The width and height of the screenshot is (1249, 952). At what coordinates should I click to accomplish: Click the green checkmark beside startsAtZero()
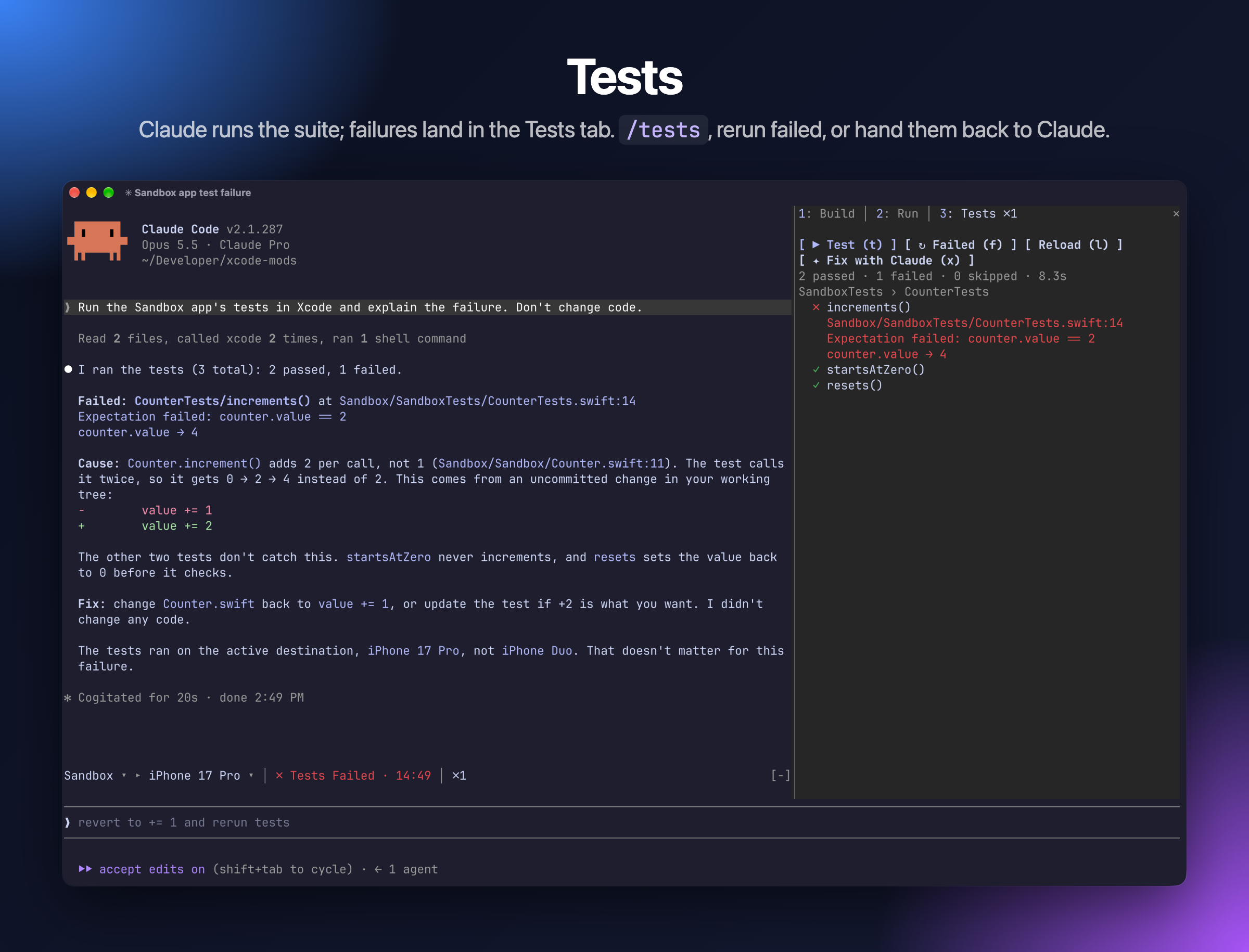[816, 369]
